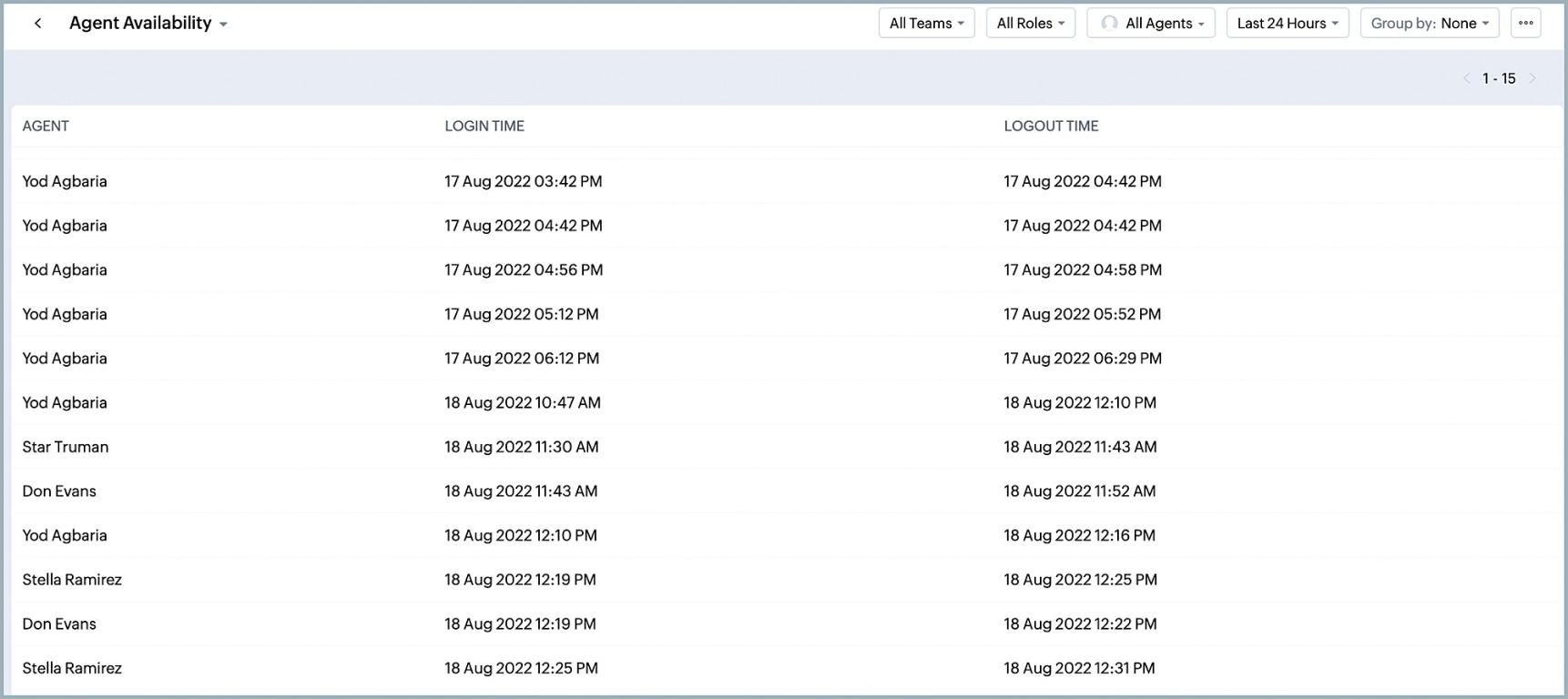
Task: Open the three-dot more options menu
Action: [1525, 24]
